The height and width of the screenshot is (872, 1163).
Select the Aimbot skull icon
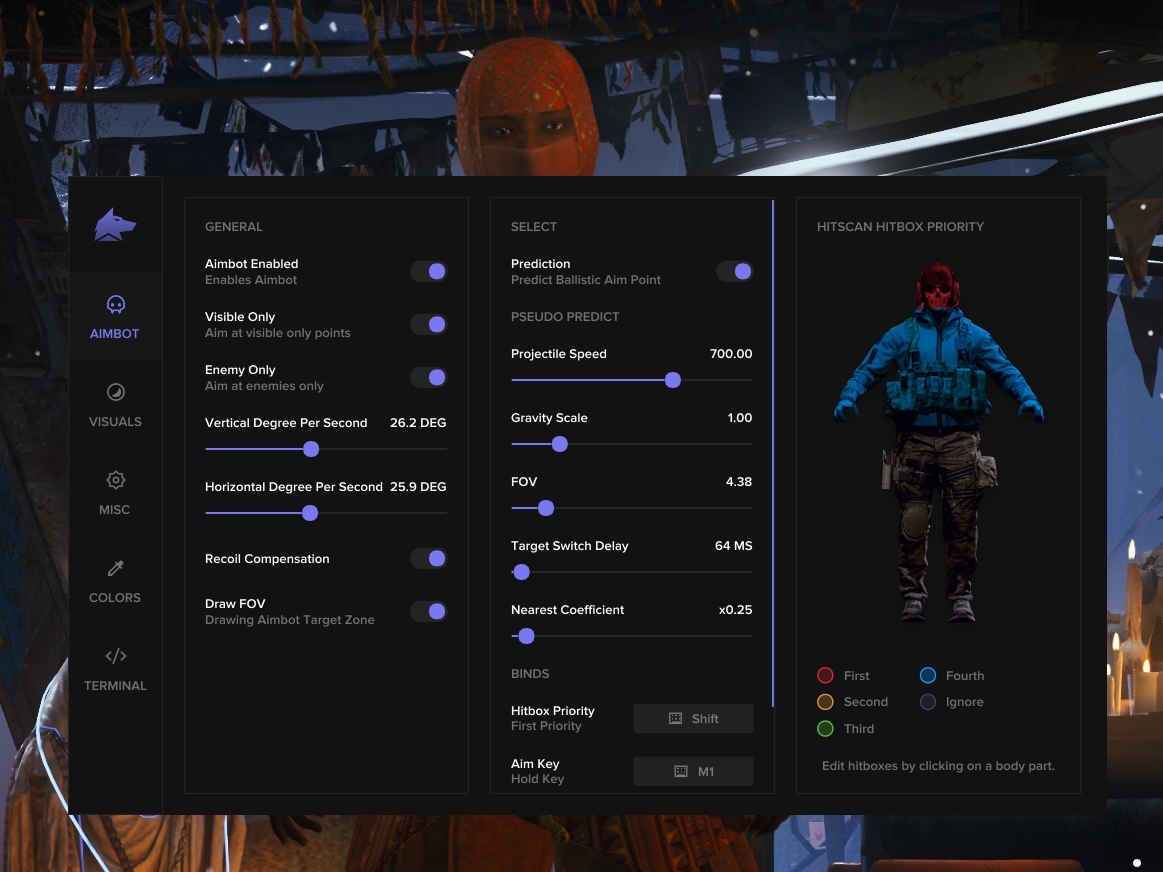click(x=115, y=303)
